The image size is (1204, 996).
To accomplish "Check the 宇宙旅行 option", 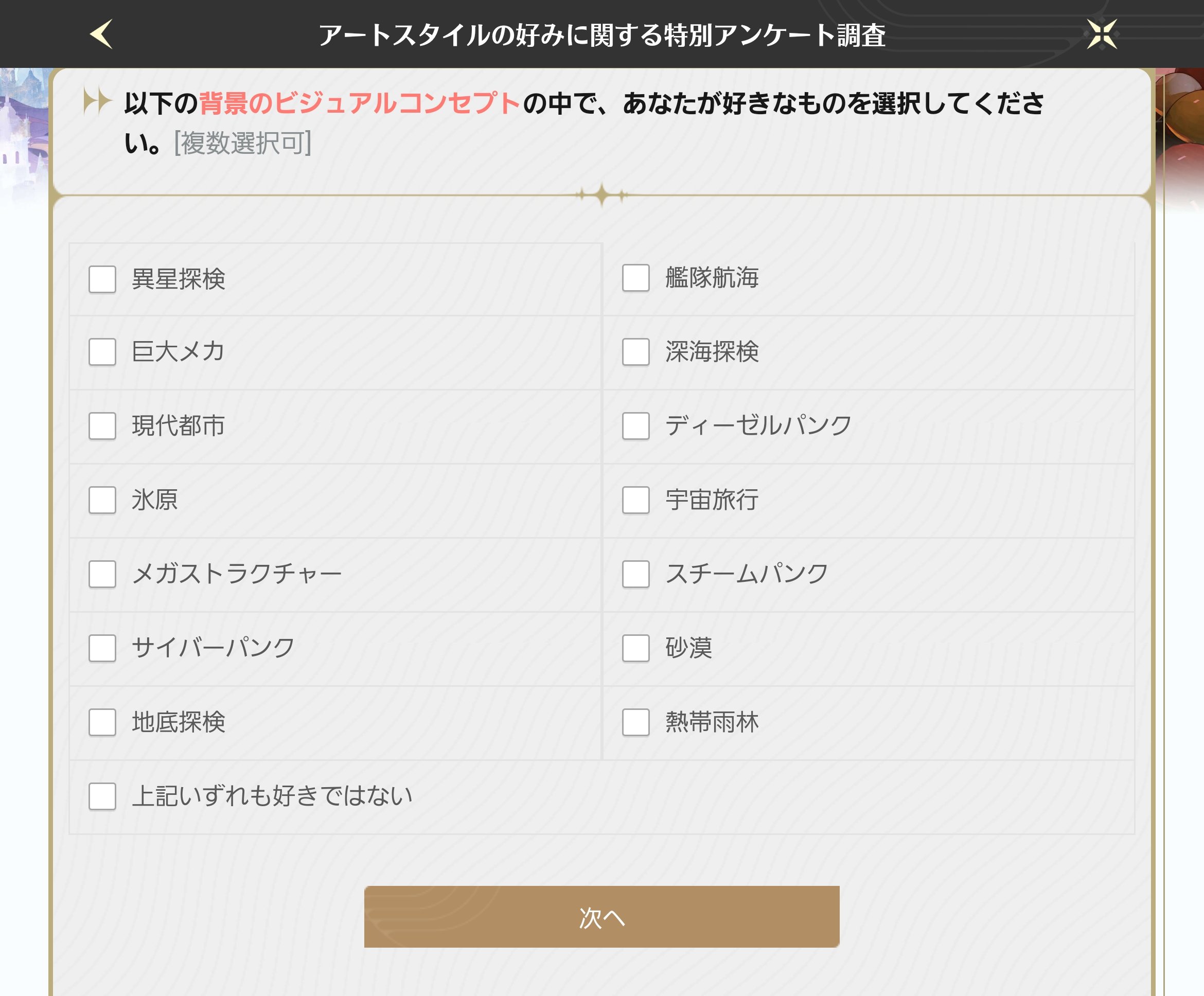I will coord(636,500).
